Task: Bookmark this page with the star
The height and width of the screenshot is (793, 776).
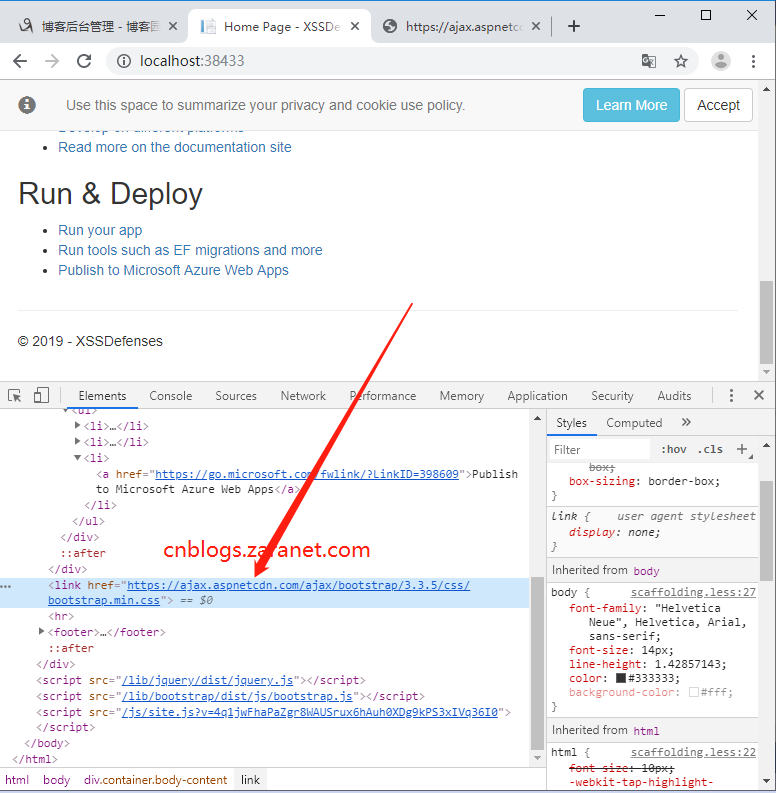Action: pos(681,61)
